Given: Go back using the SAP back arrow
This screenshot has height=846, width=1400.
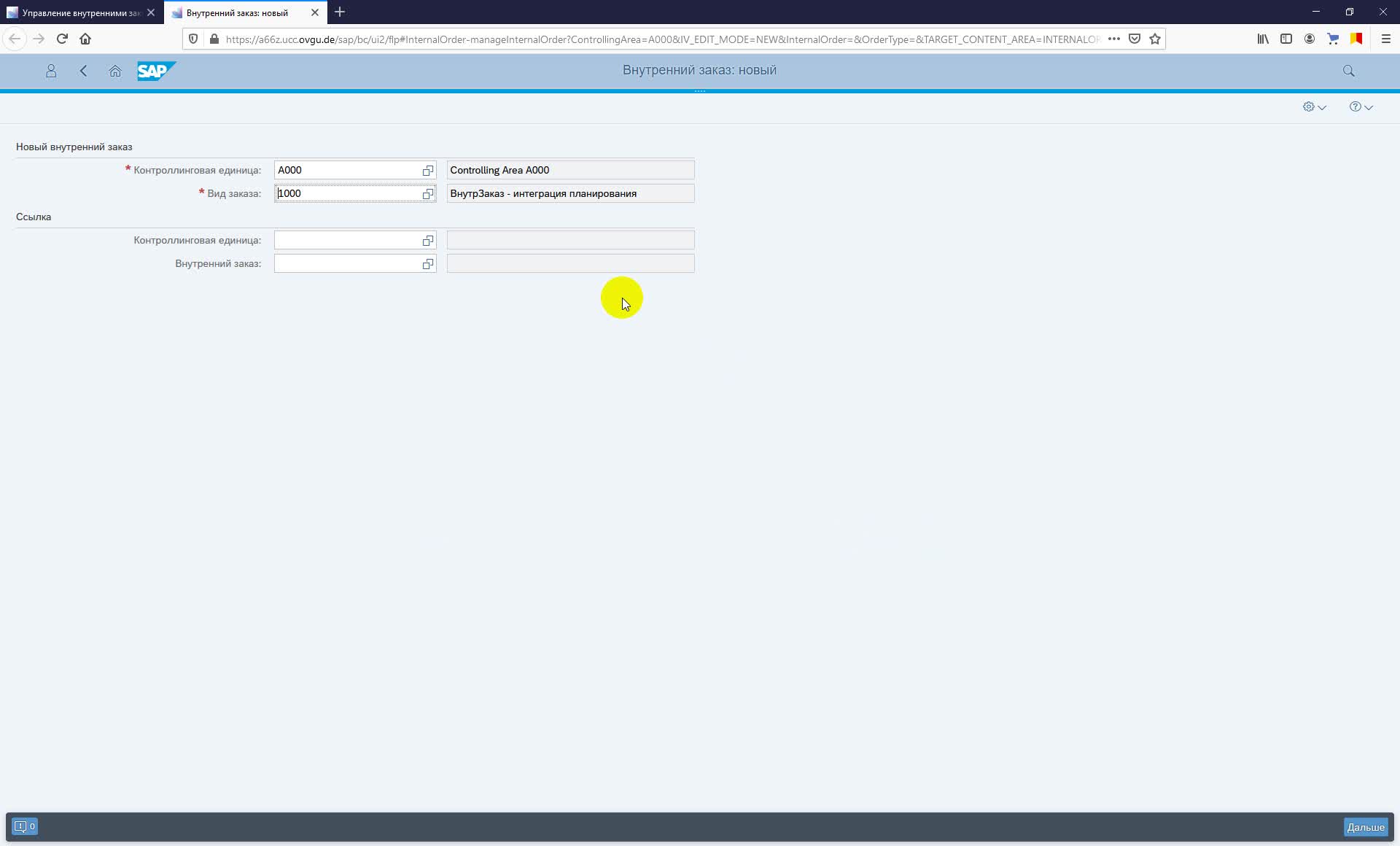Looking at the screenshot, I should [83, 71].
